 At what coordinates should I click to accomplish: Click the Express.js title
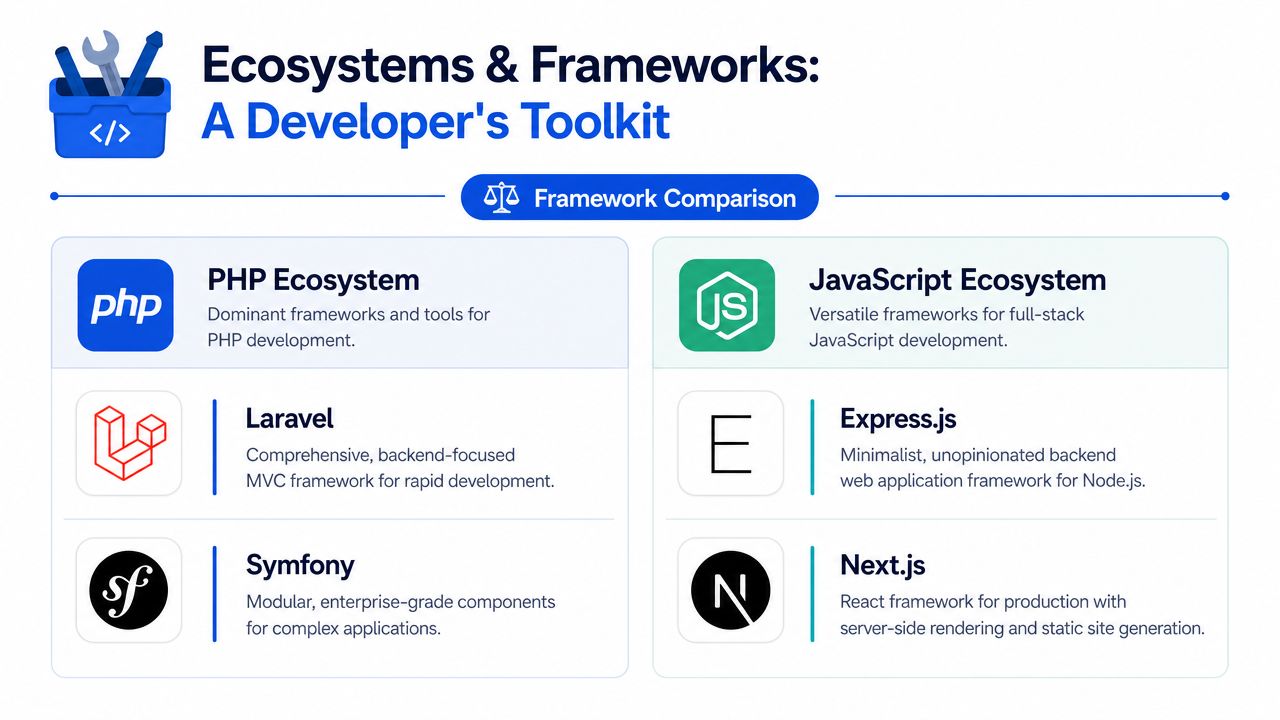(x=898, y=418)
